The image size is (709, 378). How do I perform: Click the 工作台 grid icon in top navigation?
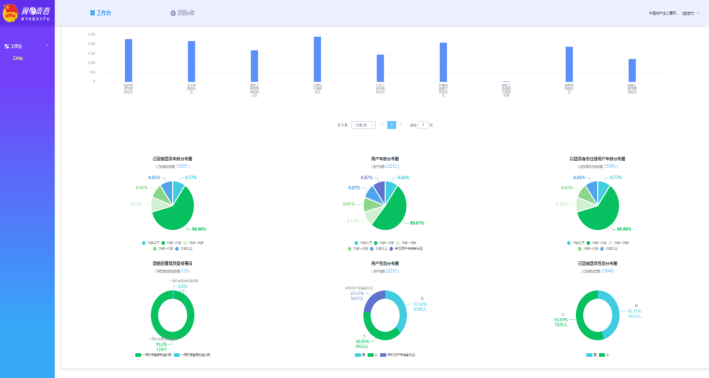[x=92, y=13]
